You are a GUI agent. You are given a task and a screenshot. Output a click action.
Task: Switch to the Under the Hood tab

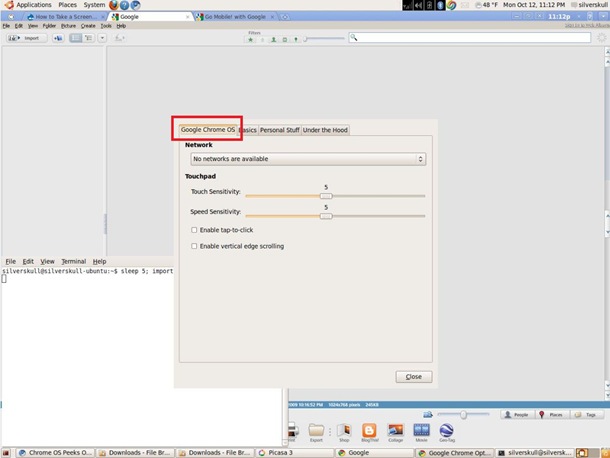coord(325,130)
